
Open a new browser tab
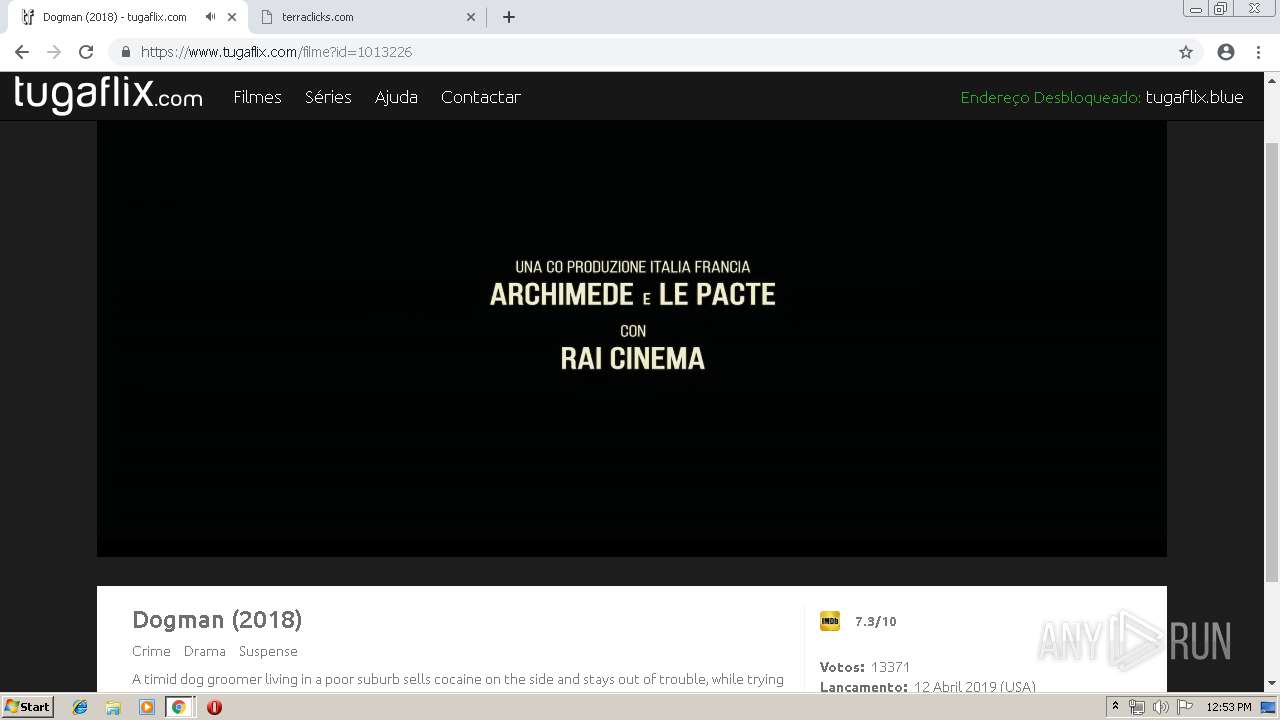tap(509, 17)
